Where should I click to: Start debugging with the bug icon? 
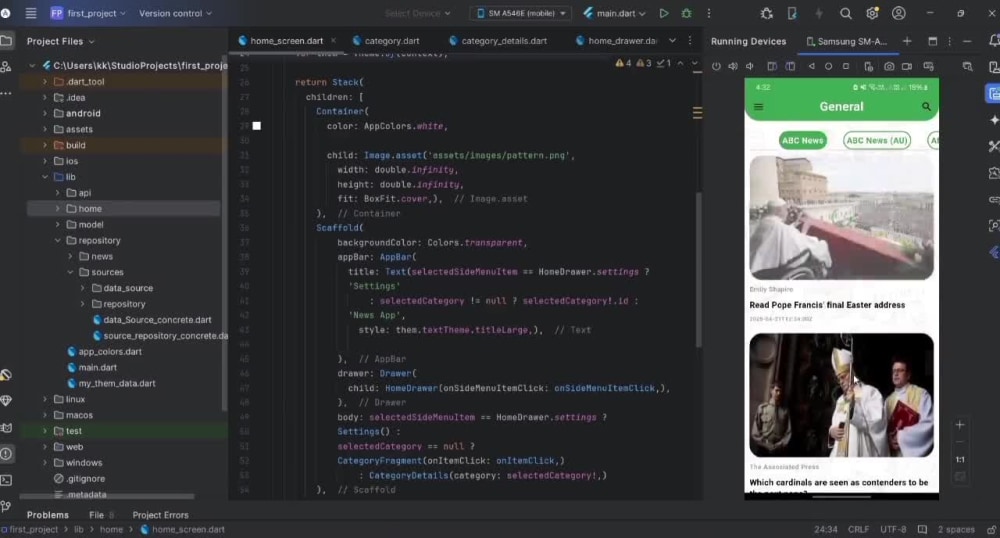coord(686,13)
